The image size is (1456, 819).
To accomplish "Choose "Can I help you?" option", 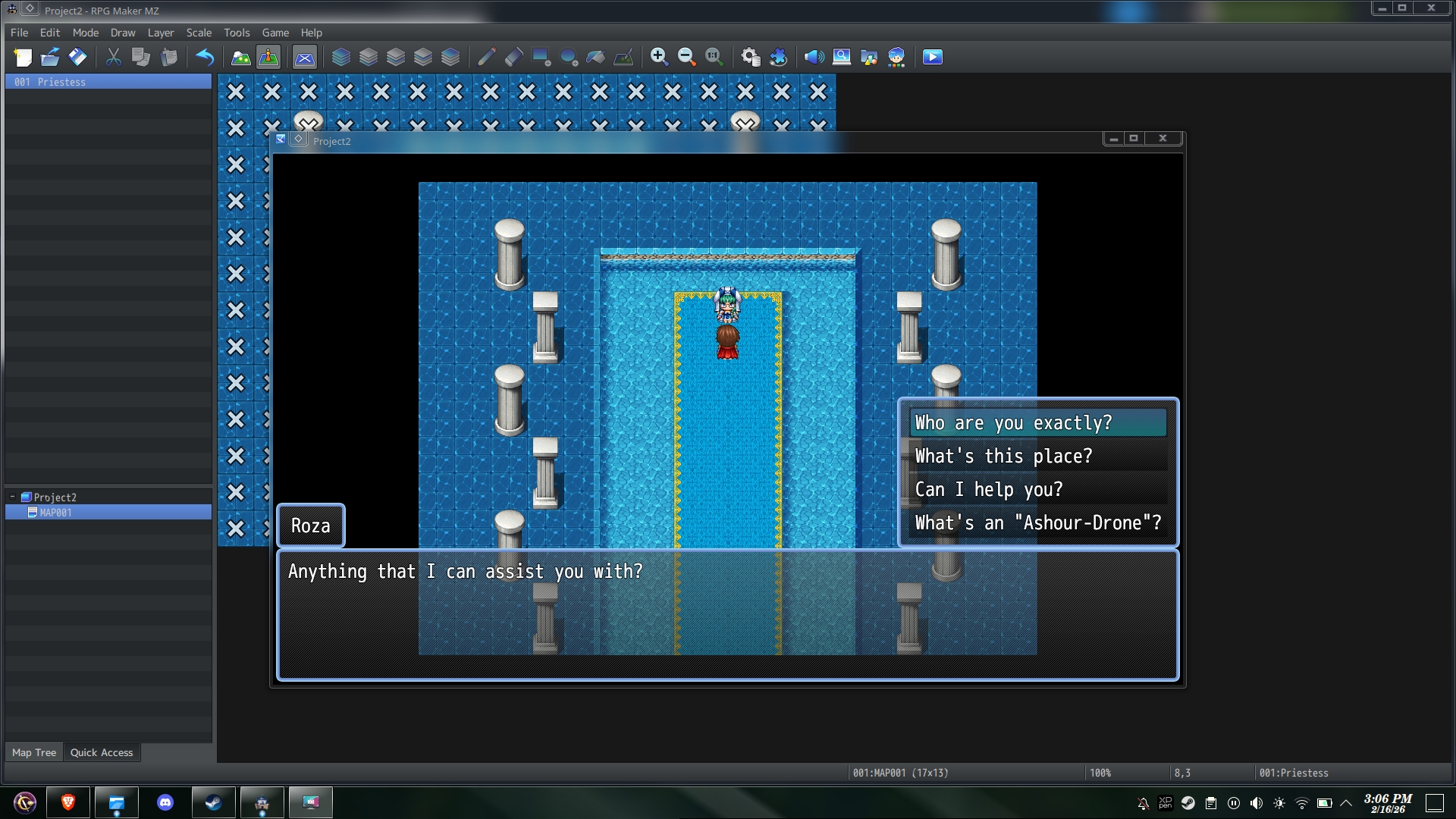I will tap(989, 489).
